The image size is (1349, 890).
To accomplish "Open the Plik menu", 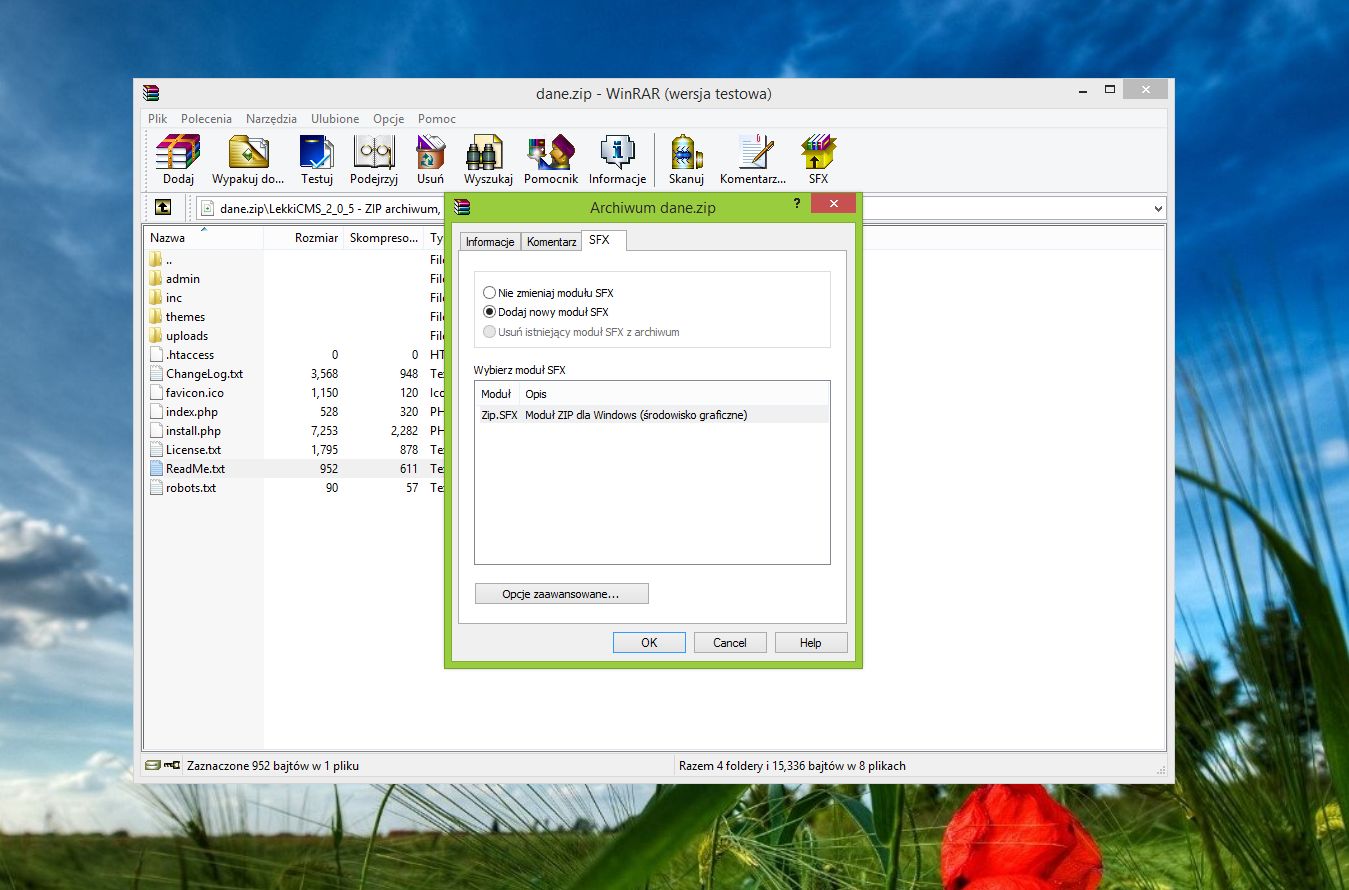I will 158,118.
